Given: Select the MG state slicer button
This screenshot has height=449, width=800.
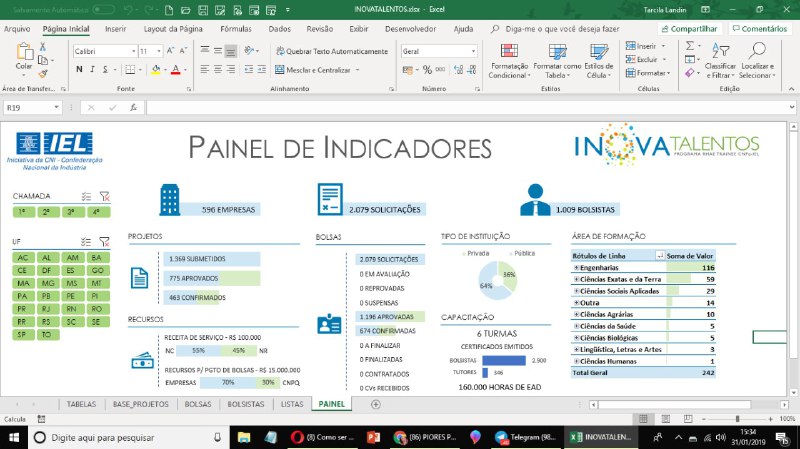Looking at the screenshot, I should [x=48, y=283].
